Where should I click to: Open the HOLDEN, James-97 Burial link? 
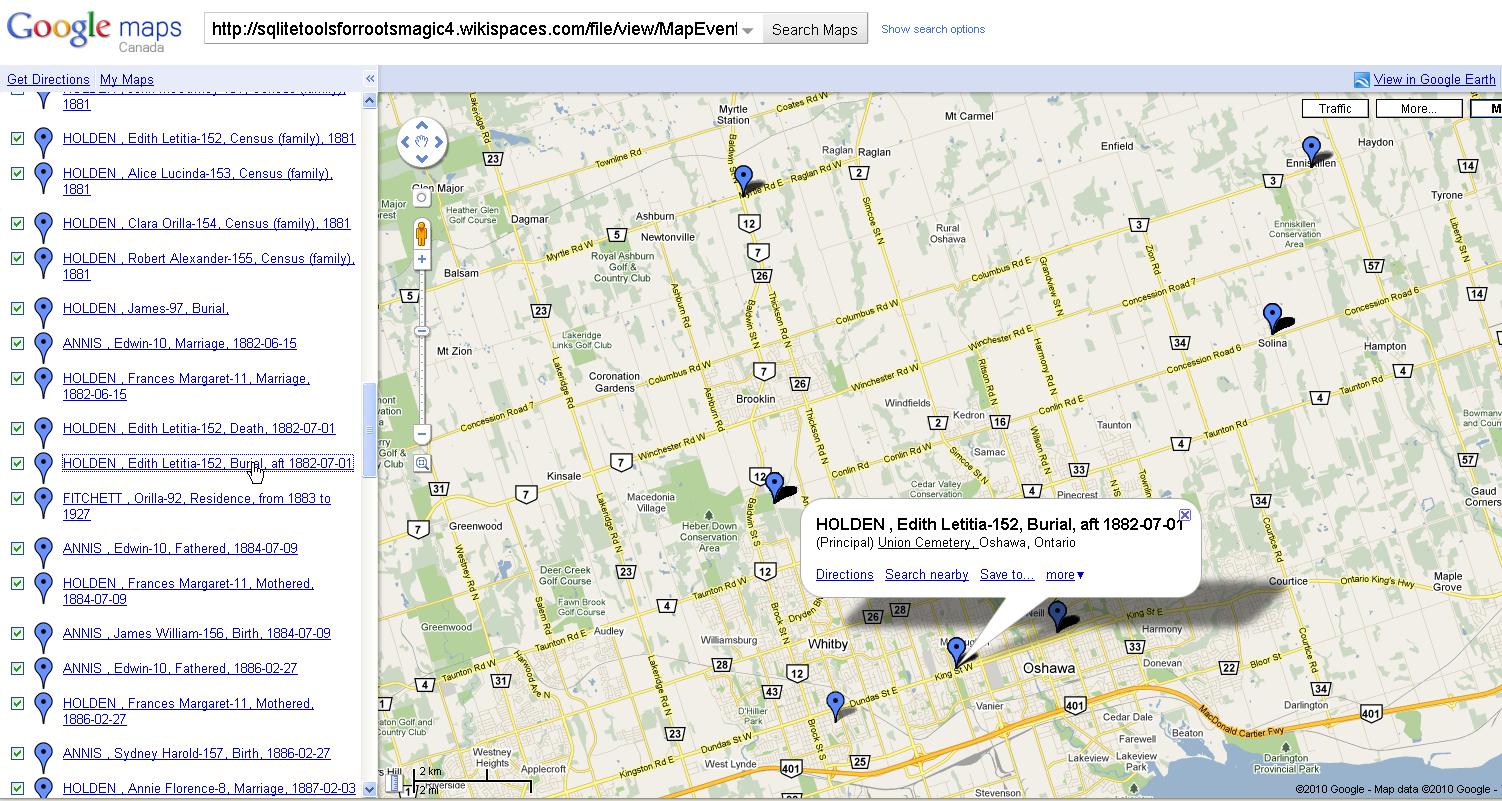point(146,309)
